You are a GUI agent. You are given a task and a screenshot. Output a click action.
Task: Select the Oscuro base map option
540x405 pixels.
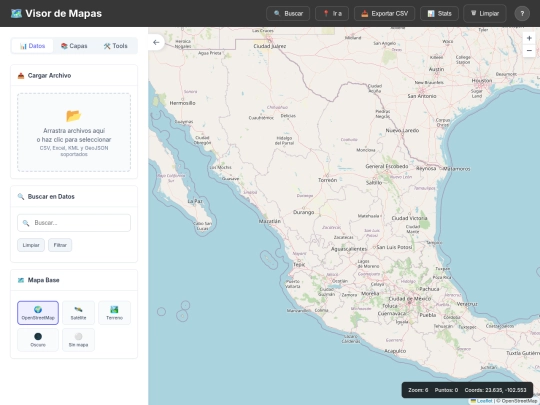coord(38,340)
